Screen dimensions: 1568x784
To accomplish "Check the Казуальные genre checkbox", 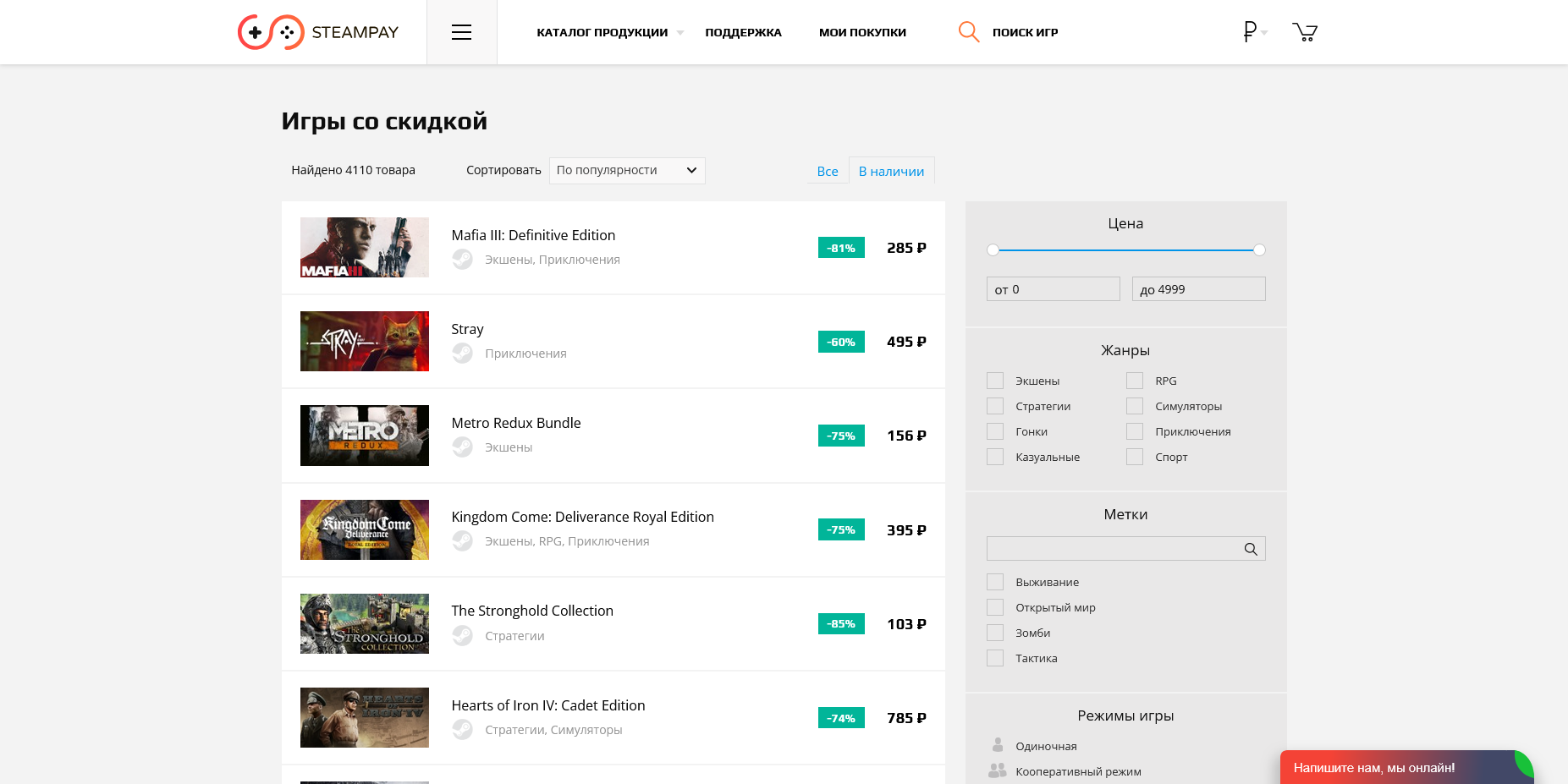I will pos(995,457).
